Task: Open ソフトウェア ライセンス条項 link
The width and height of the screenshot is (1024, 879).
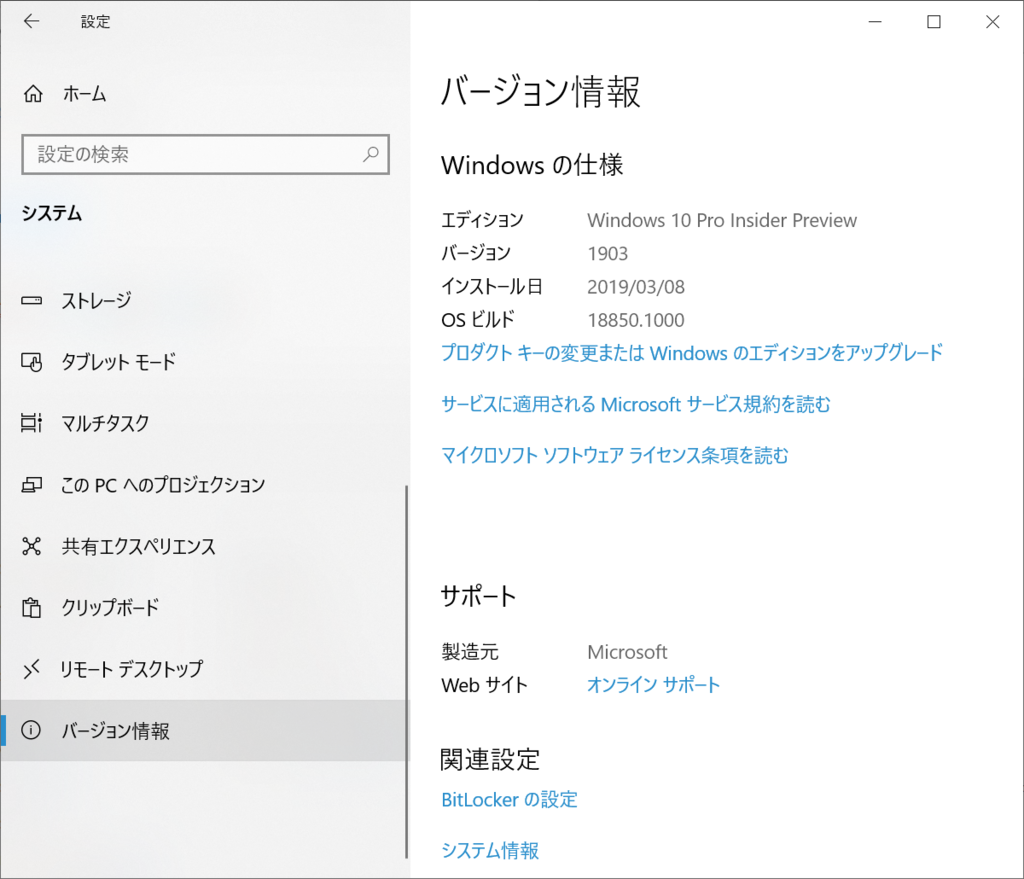Action: tap(615, 455)
